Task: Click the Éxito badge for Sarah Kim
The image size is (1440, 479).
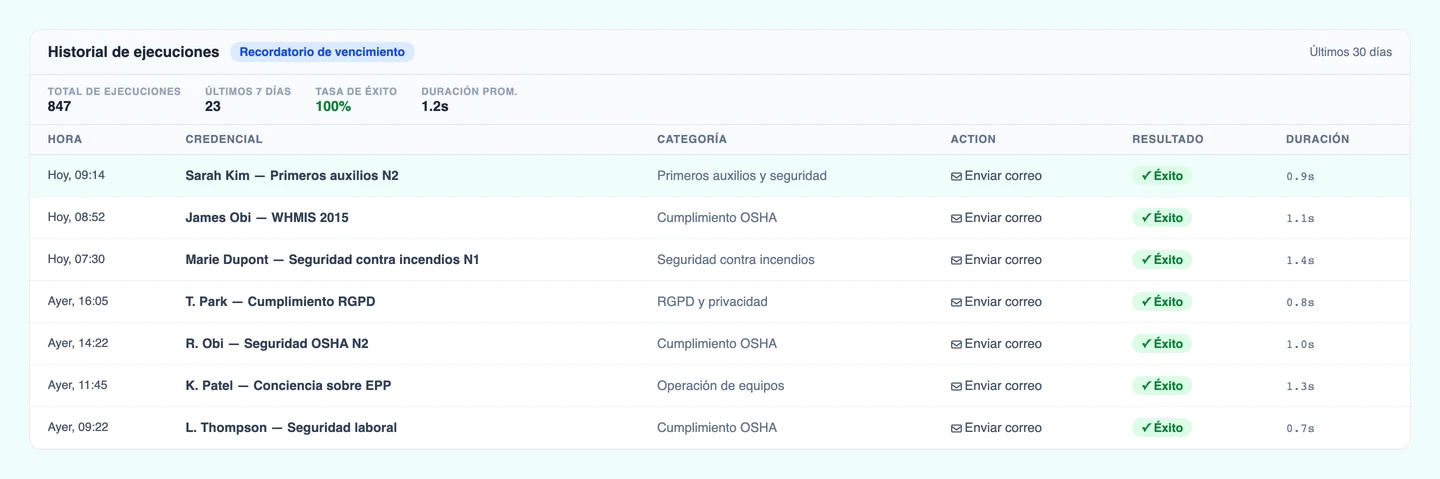Action: point(1162,175)
